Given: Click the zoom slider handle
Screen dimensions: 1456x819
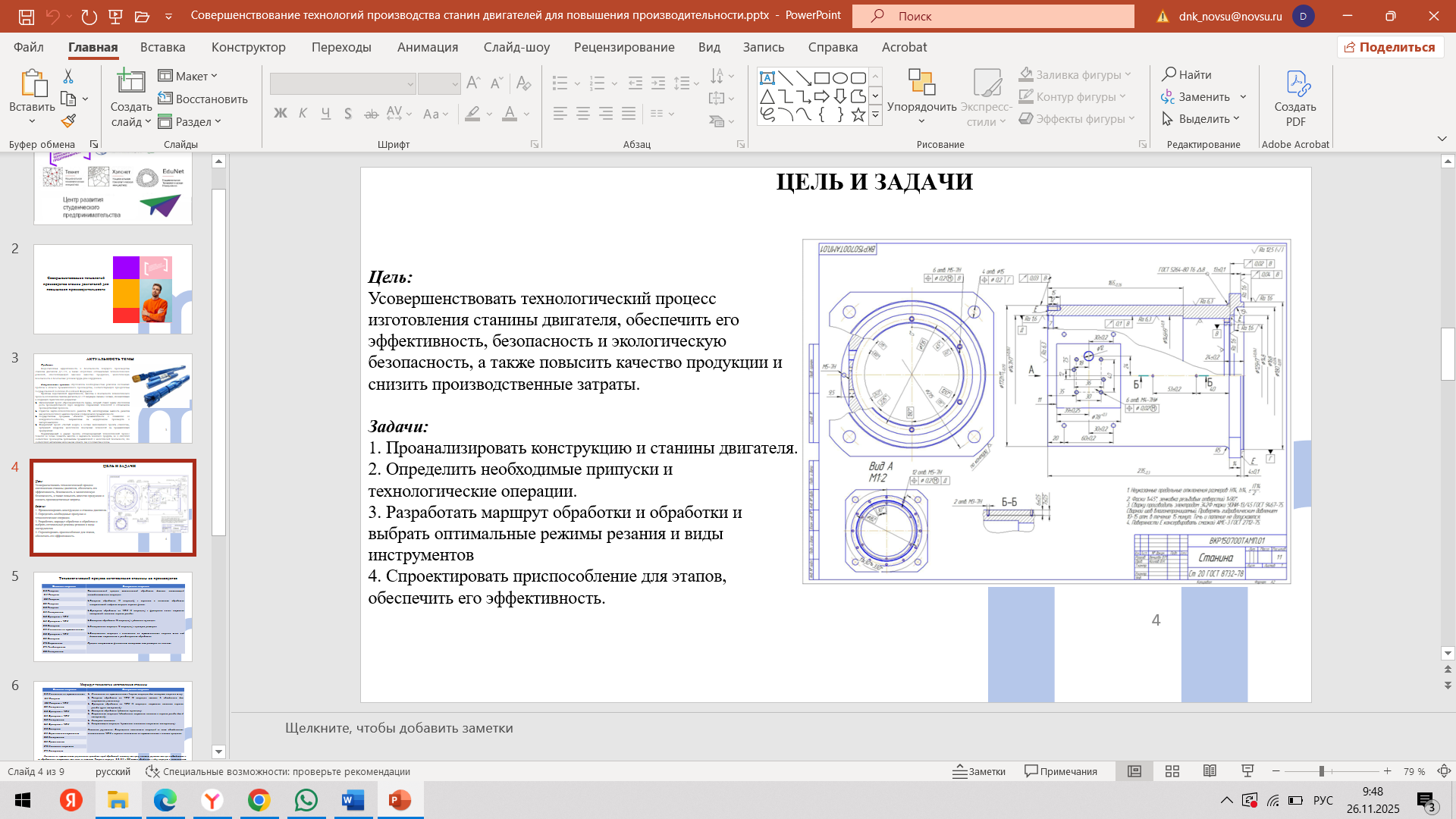Looking at the screenshot, I should (1321, 771).
